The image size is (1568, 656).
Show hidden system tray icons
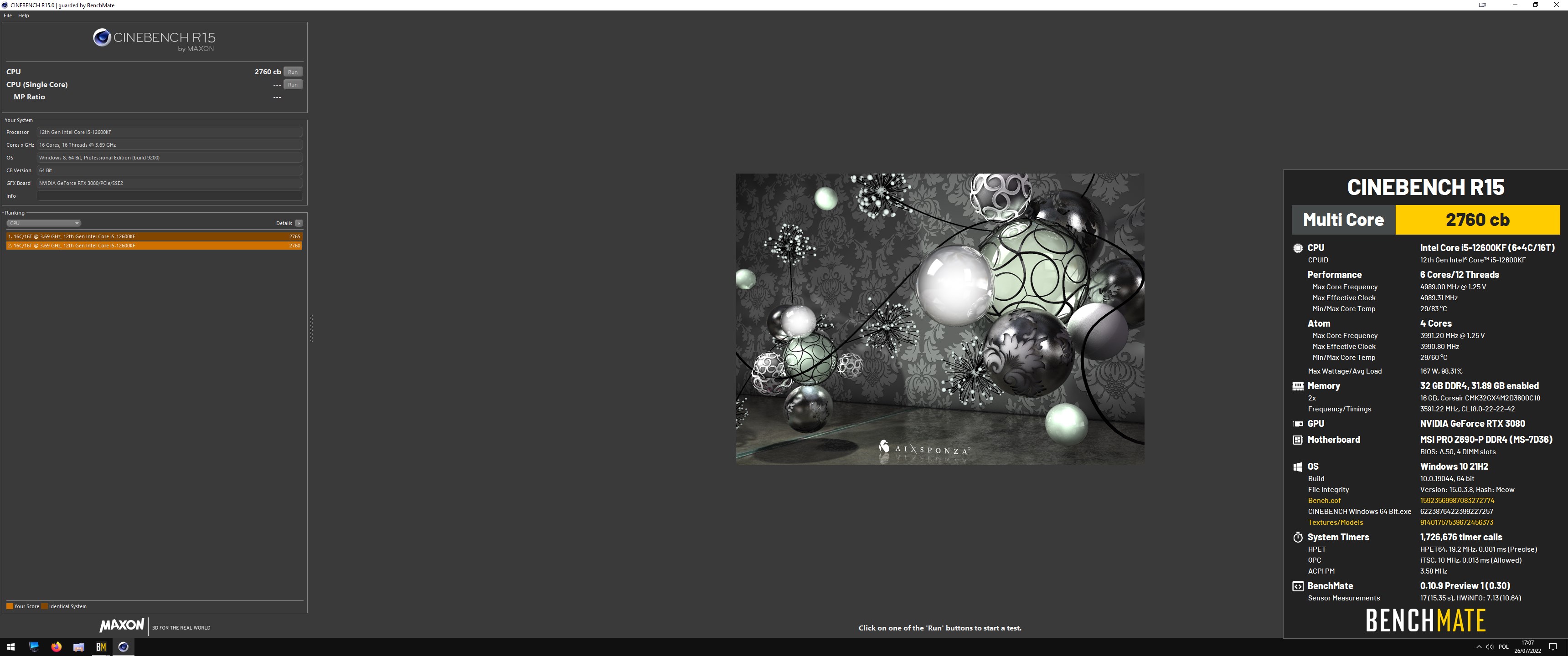click(1479, 647)
